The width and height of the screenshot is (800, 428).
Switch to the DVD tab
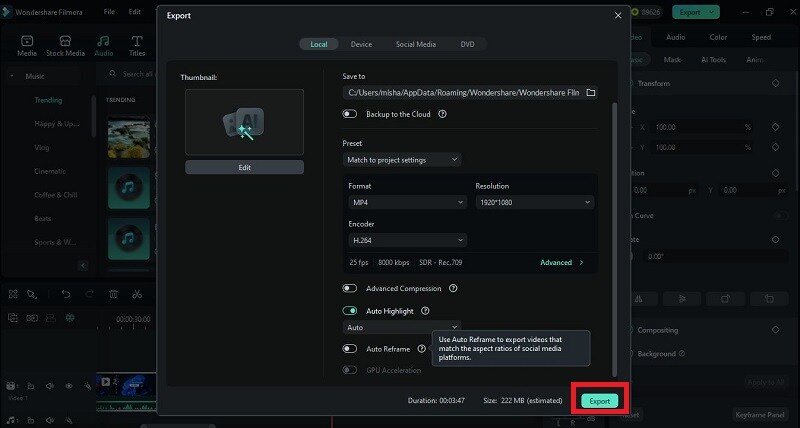click(467, 44)
